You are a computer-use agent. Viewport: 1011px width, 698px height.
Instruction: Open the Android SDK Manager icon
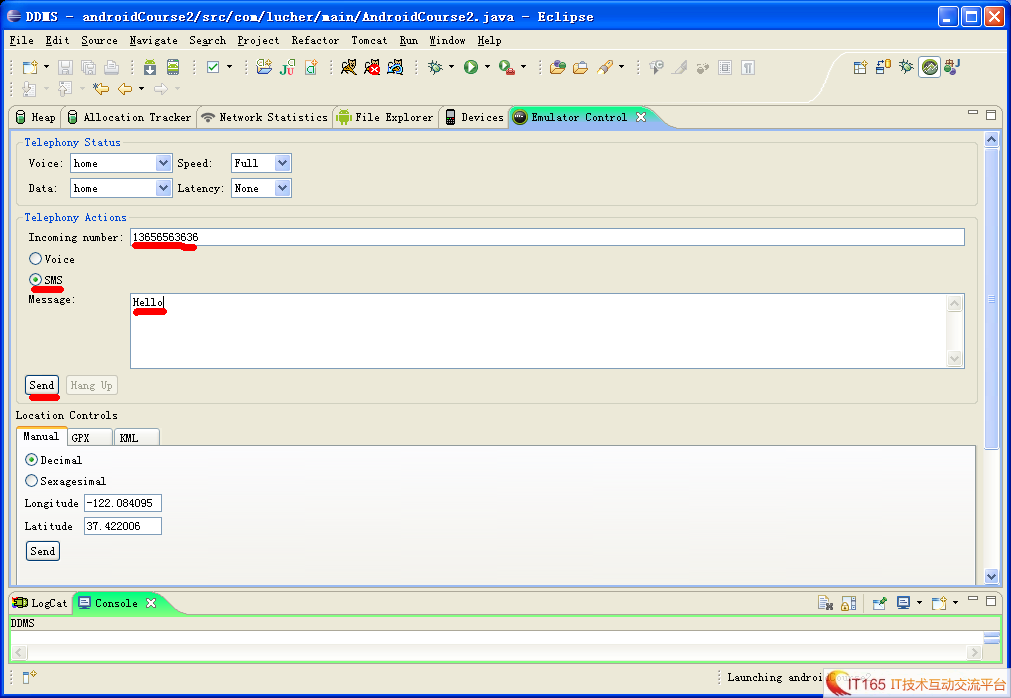pos(150,67)
